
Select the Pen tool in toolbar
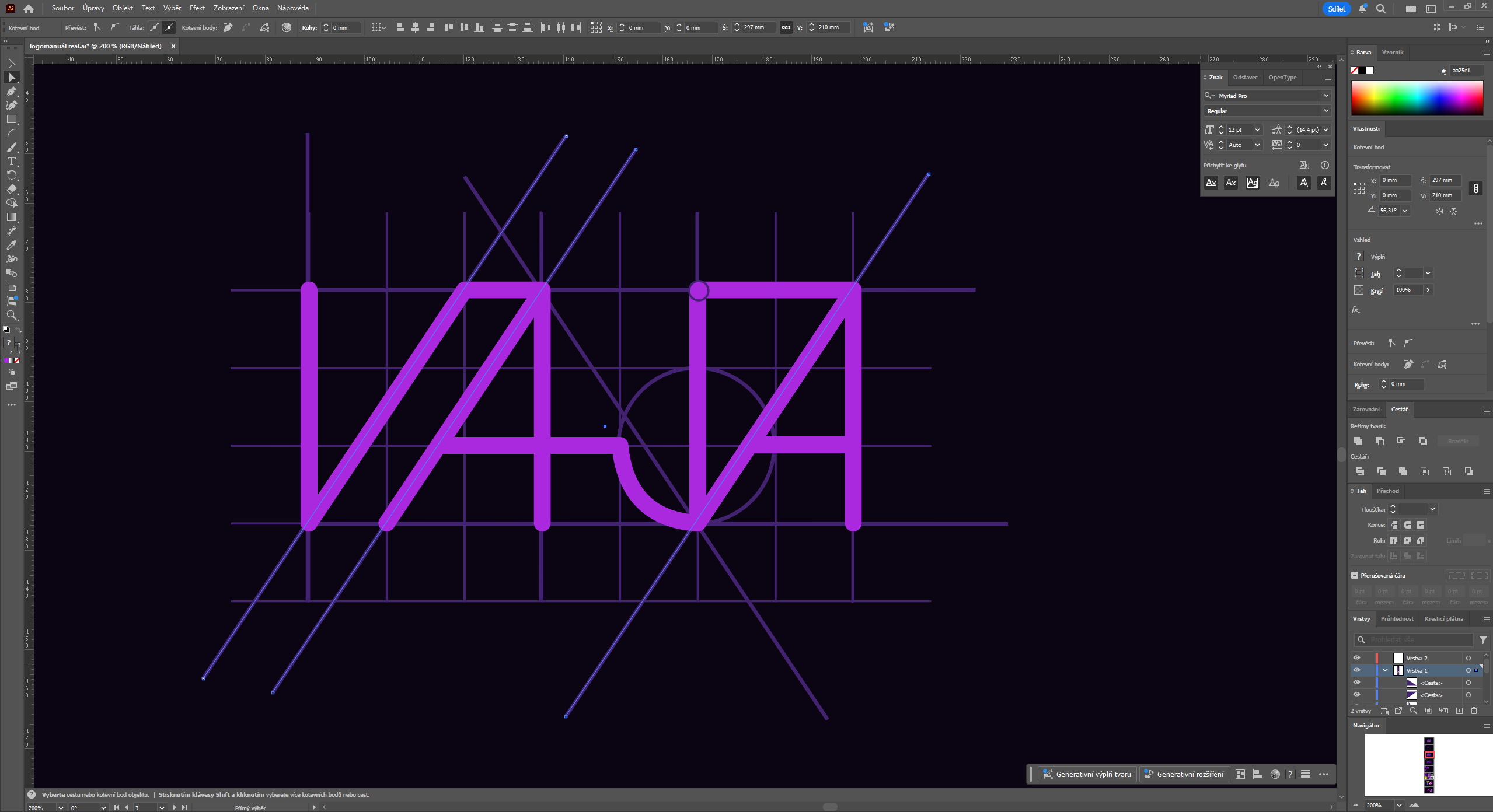click(x=11, y=91)
